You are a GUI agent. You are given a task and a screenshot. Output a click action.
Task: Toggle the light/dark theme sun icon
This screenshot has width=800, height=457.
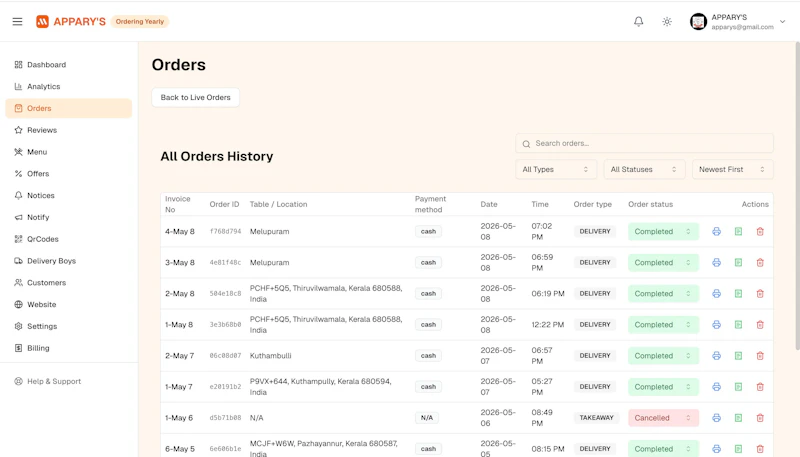[x=667, y=21]
